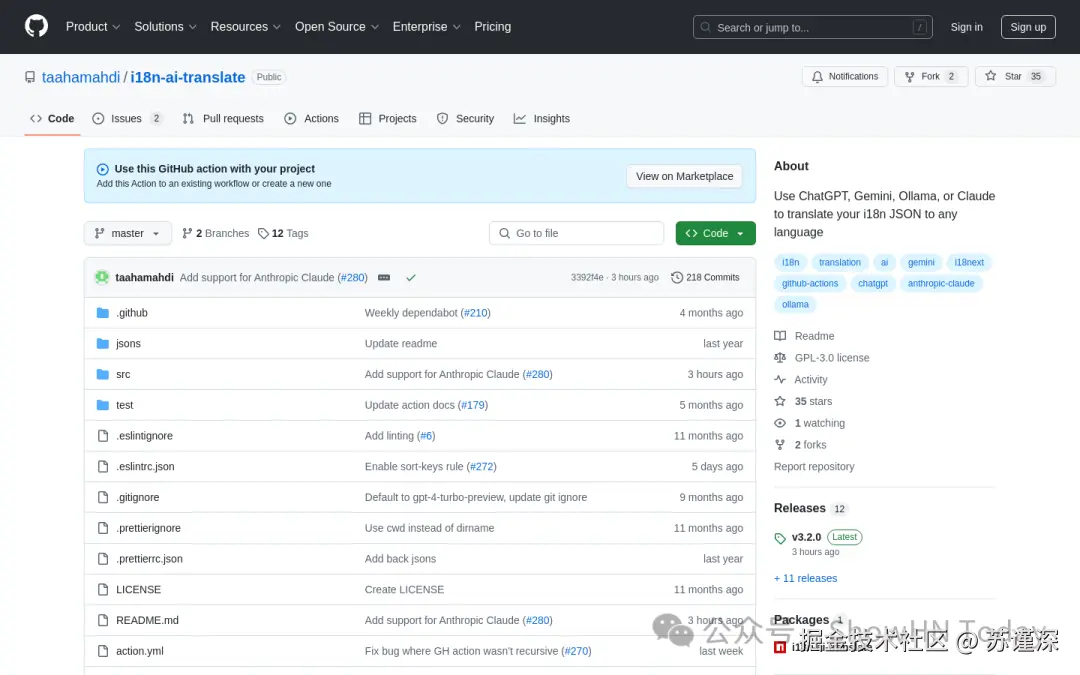Open the .prettierrc.json file
Image resolution: width=1080 pixels, height=675 pixels.
(149, 559)
